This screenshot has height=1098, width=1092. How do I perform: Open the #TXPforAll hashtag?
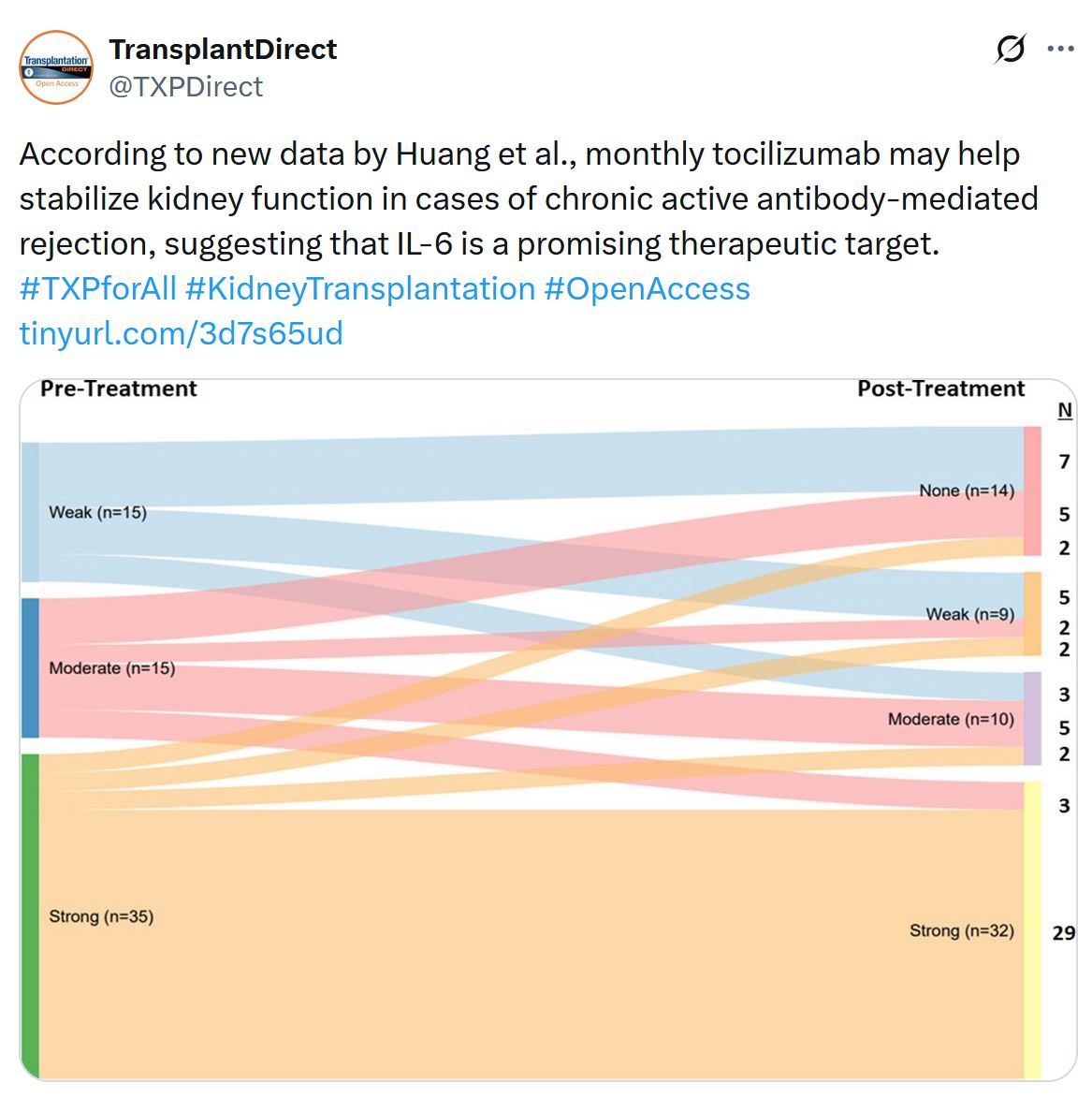[x=98, y=289]
